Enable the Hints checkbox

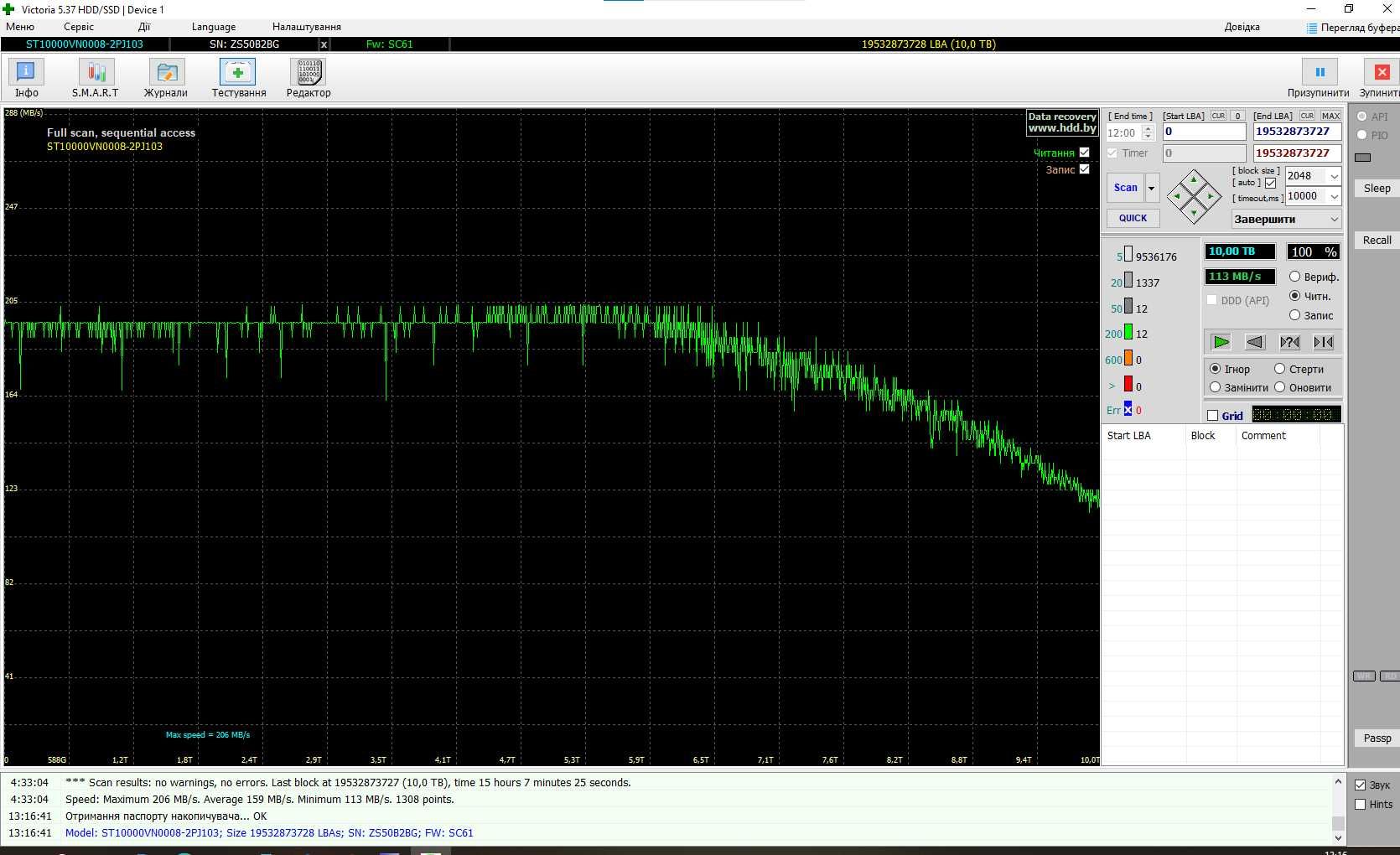[x=1361, y=805]
